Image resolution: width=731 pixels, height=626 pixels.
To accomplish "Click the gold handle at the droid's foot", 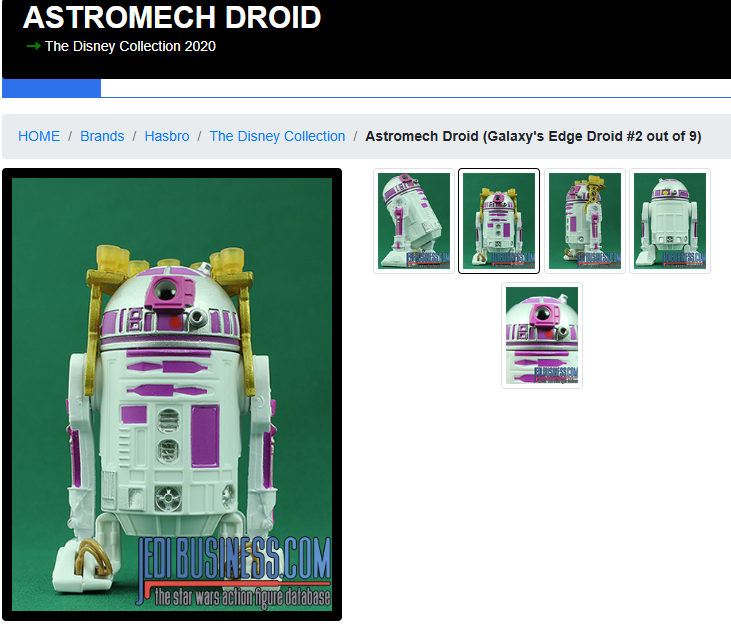I will click(x=93, y=558).
